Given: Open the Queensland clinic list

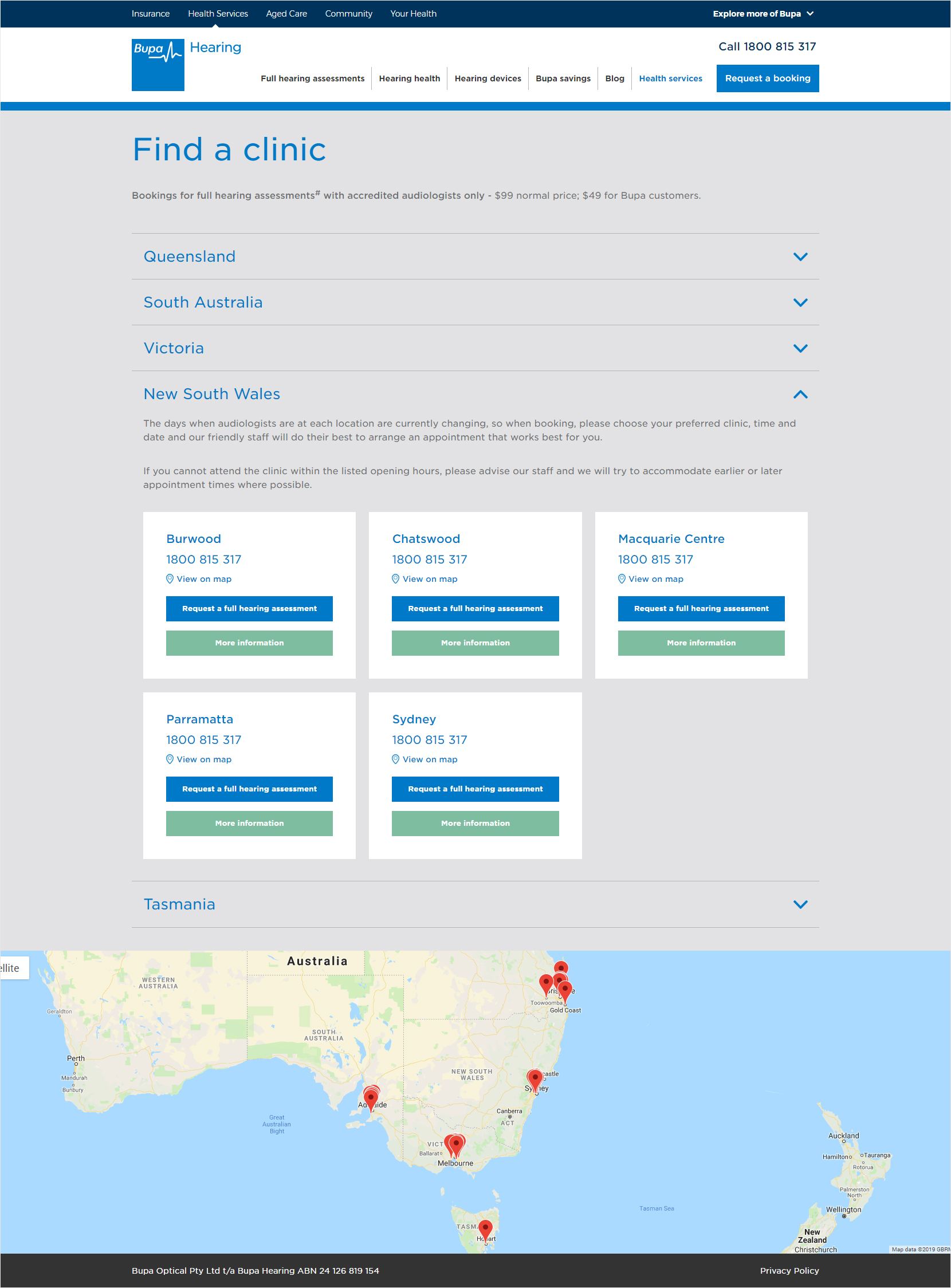Looking at the screenshot, I should coord(475,257).
